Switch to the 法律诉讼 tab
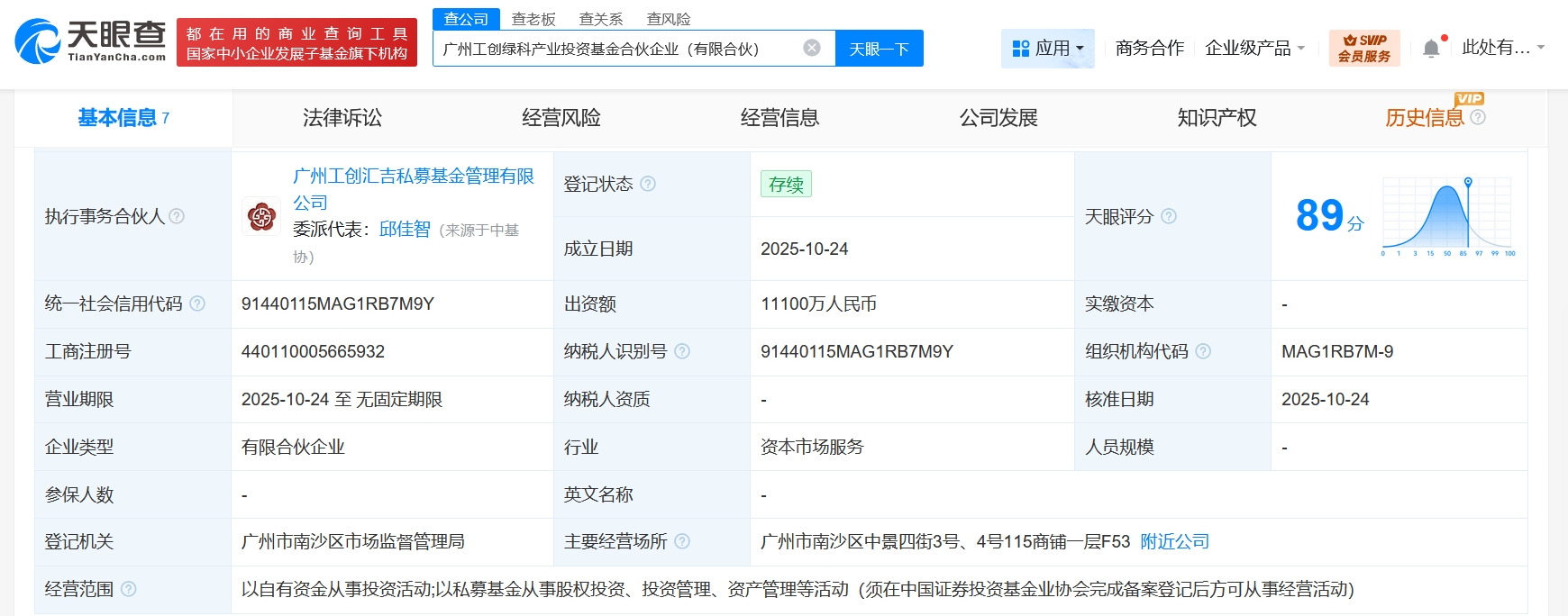Screen dimensions: 1568x616 coord(342,118)
